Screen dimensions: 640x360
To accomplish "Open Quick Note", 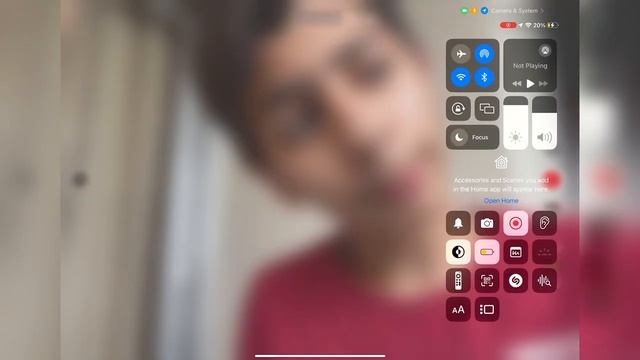I will (x=516, y=252).
